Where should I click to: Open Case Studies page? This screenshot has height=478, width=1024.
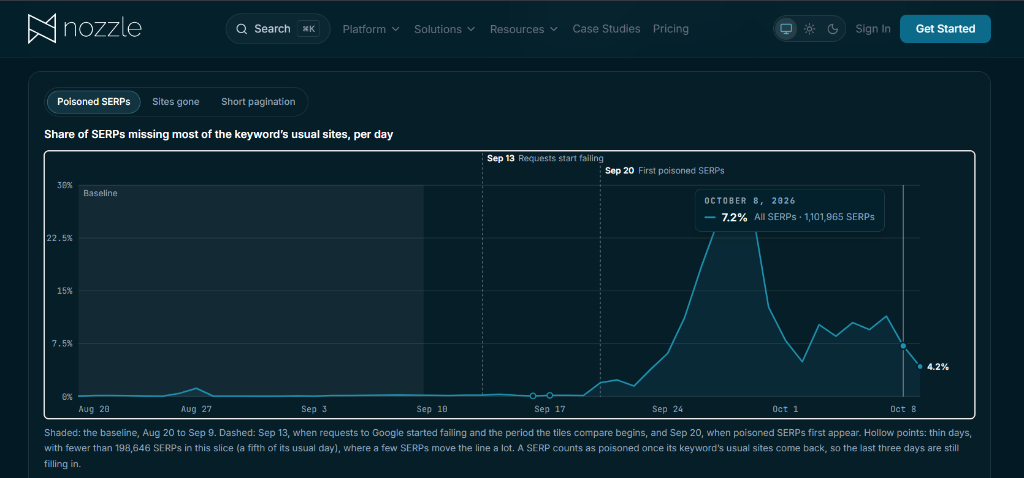tap(606, 29)
